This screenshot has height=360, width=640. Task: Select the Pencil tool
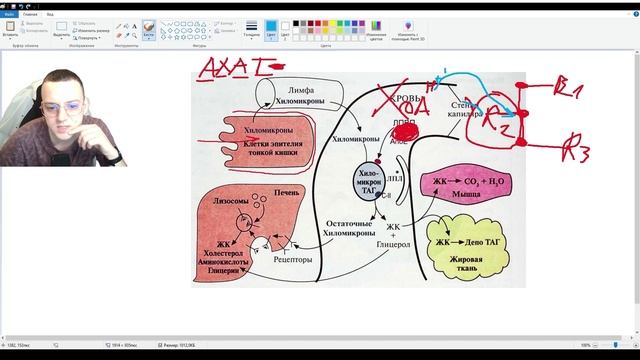[118, 27]
